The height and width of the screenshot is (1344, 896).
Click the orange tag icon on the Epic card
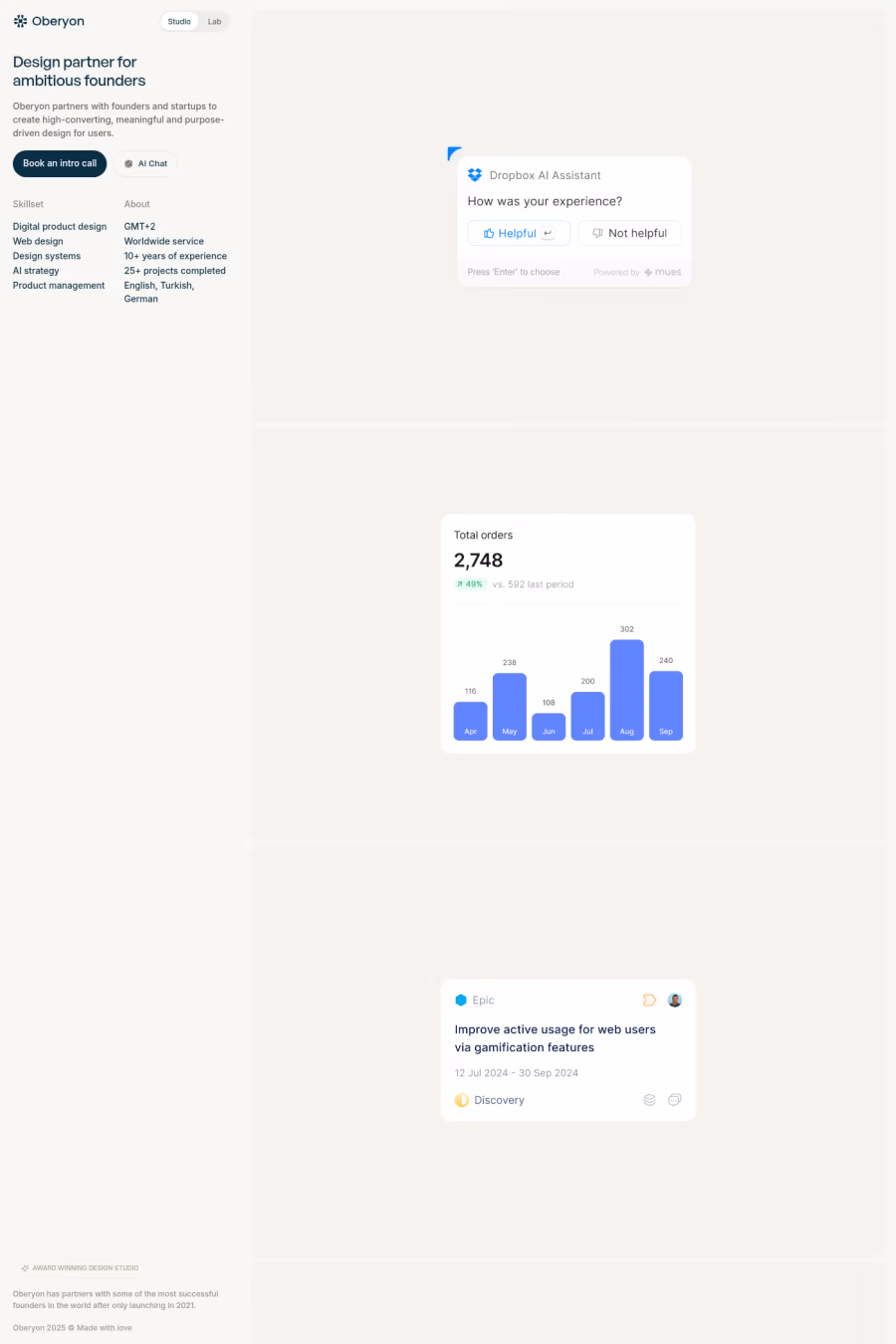(x=649, y=1000)
